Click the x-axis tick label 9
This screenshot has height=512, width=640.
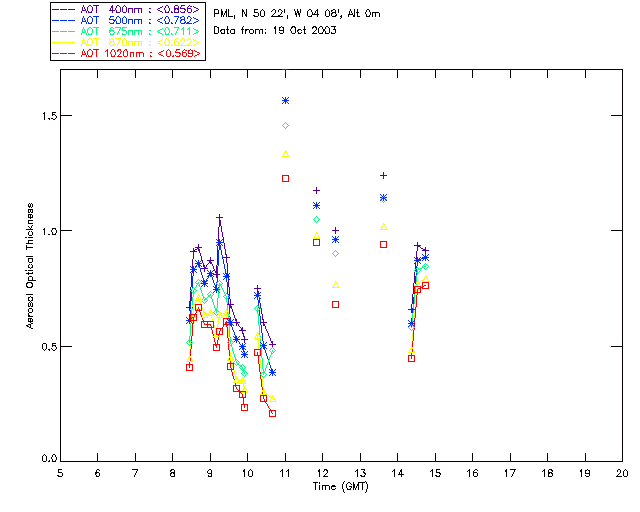(x=210, y=474)
